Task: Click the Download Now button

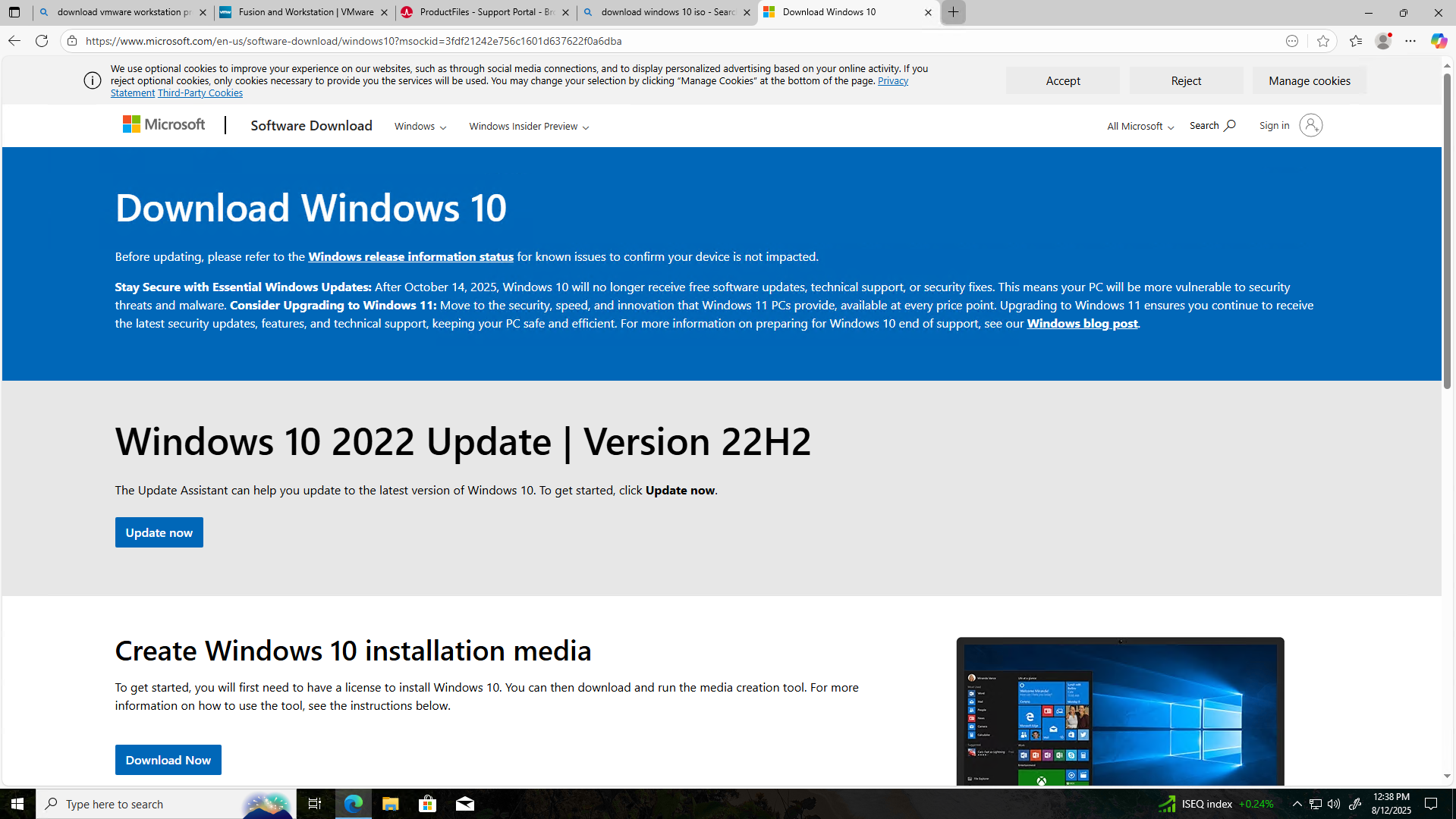Action: click(168, 760)
